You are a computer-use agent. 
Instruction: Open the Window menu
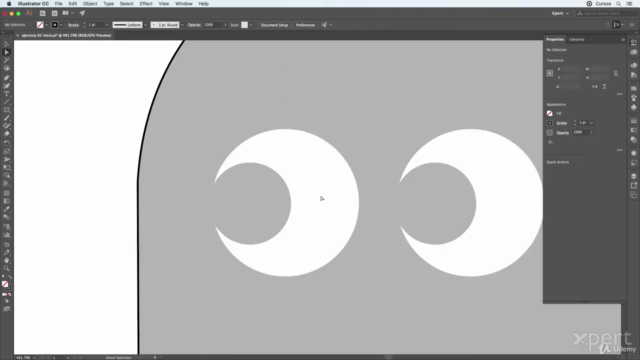(x=184, y=4)
